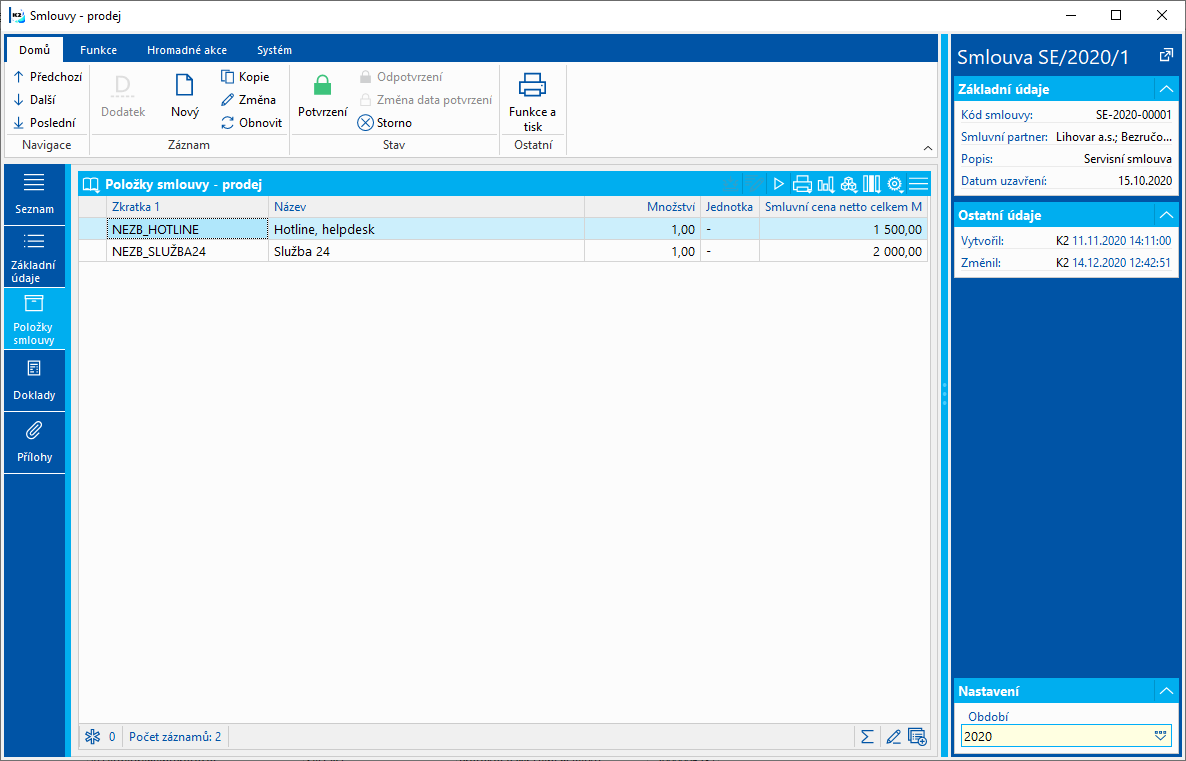Collapse the Základní údaje panel section

(x=1166, y=89)
